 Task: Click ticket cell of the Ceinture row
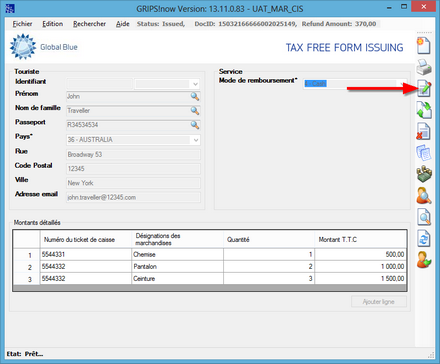click(86, 279)
